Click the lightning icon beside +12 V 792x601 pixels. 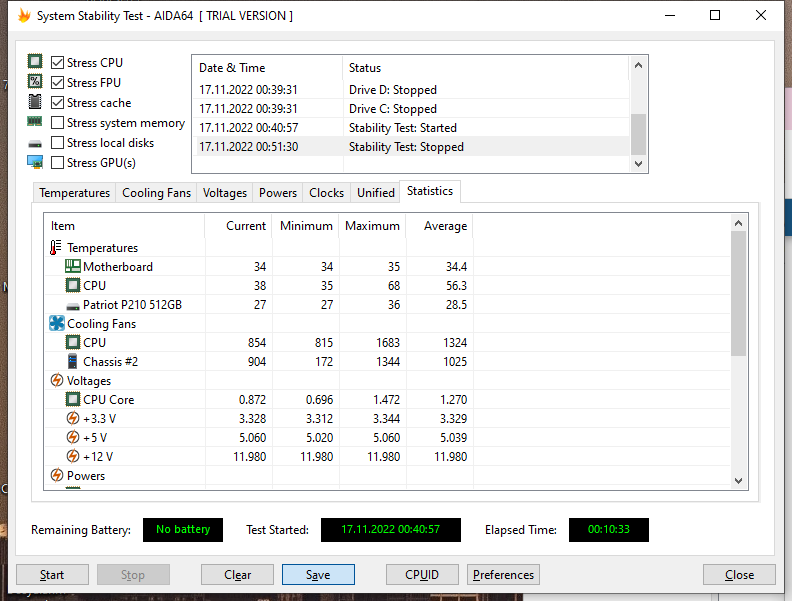click(73, 457)
